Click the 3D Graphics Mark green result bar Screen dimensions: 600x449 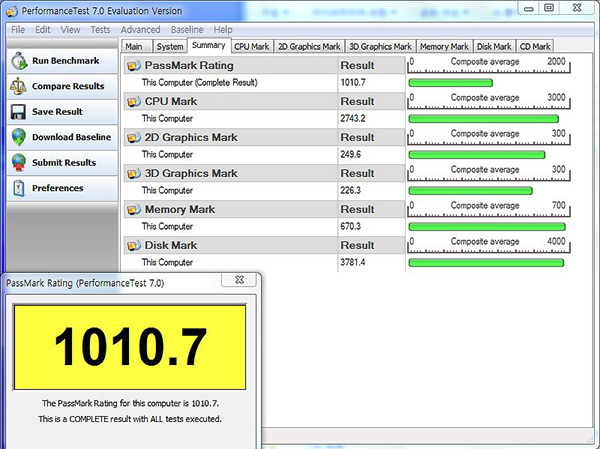point(470,191)
